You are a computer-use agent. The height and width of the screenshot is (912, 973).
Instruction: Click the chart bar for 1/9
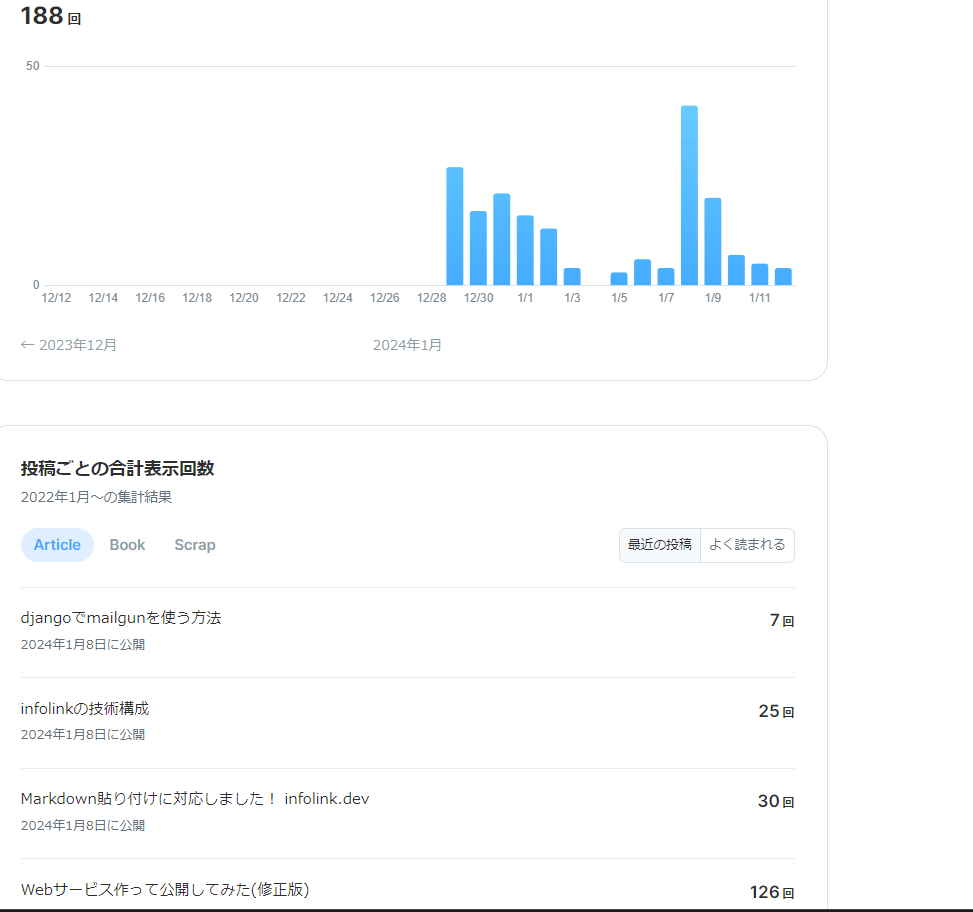click(x=713, y=241)
